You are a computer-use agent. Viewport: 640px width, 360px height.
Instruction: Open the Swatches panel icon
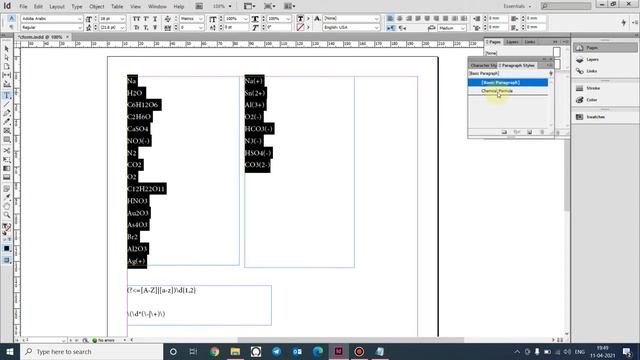[580, 117]
